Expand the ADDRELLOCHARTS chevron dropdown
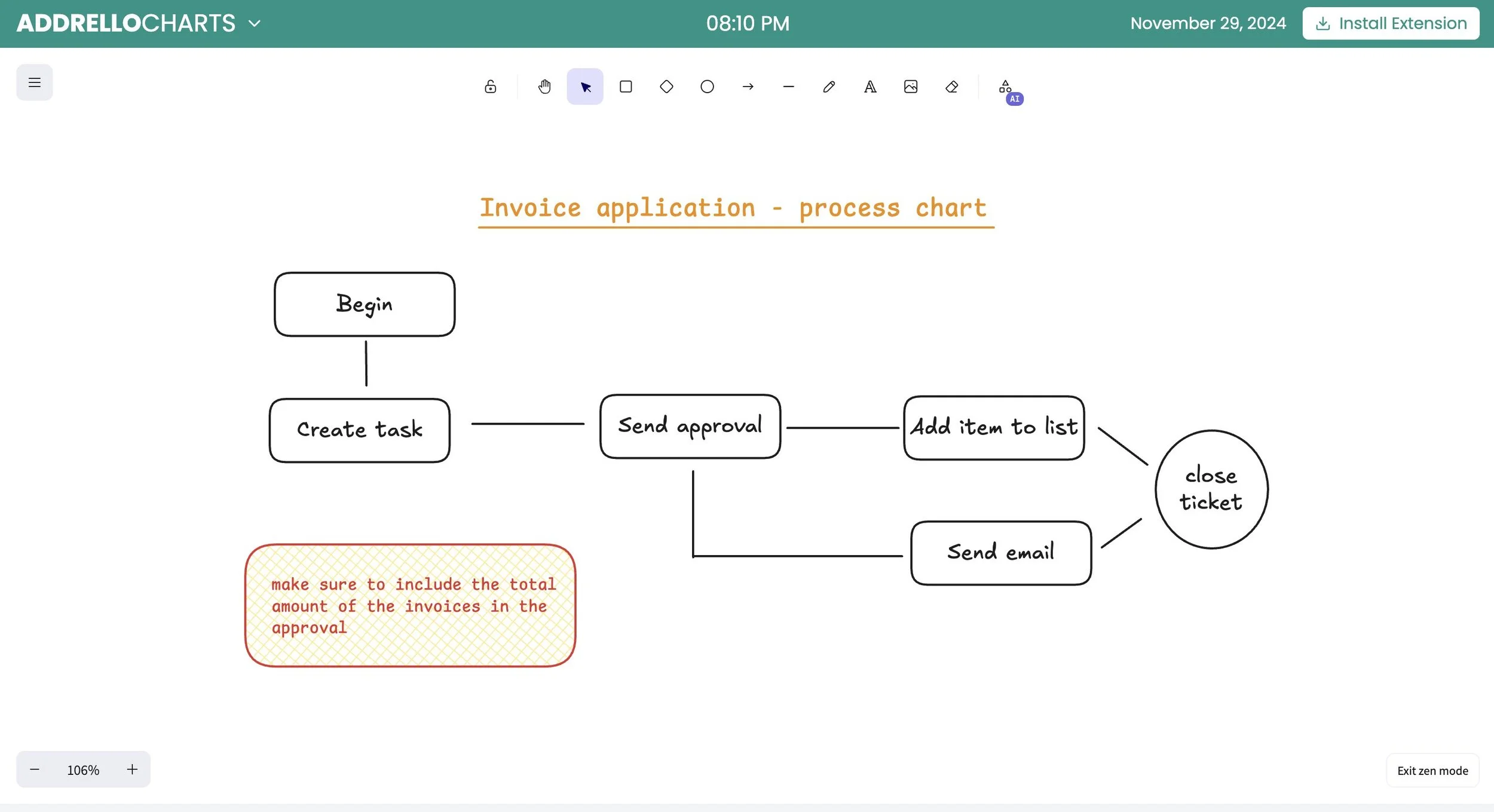 point(255,24)
